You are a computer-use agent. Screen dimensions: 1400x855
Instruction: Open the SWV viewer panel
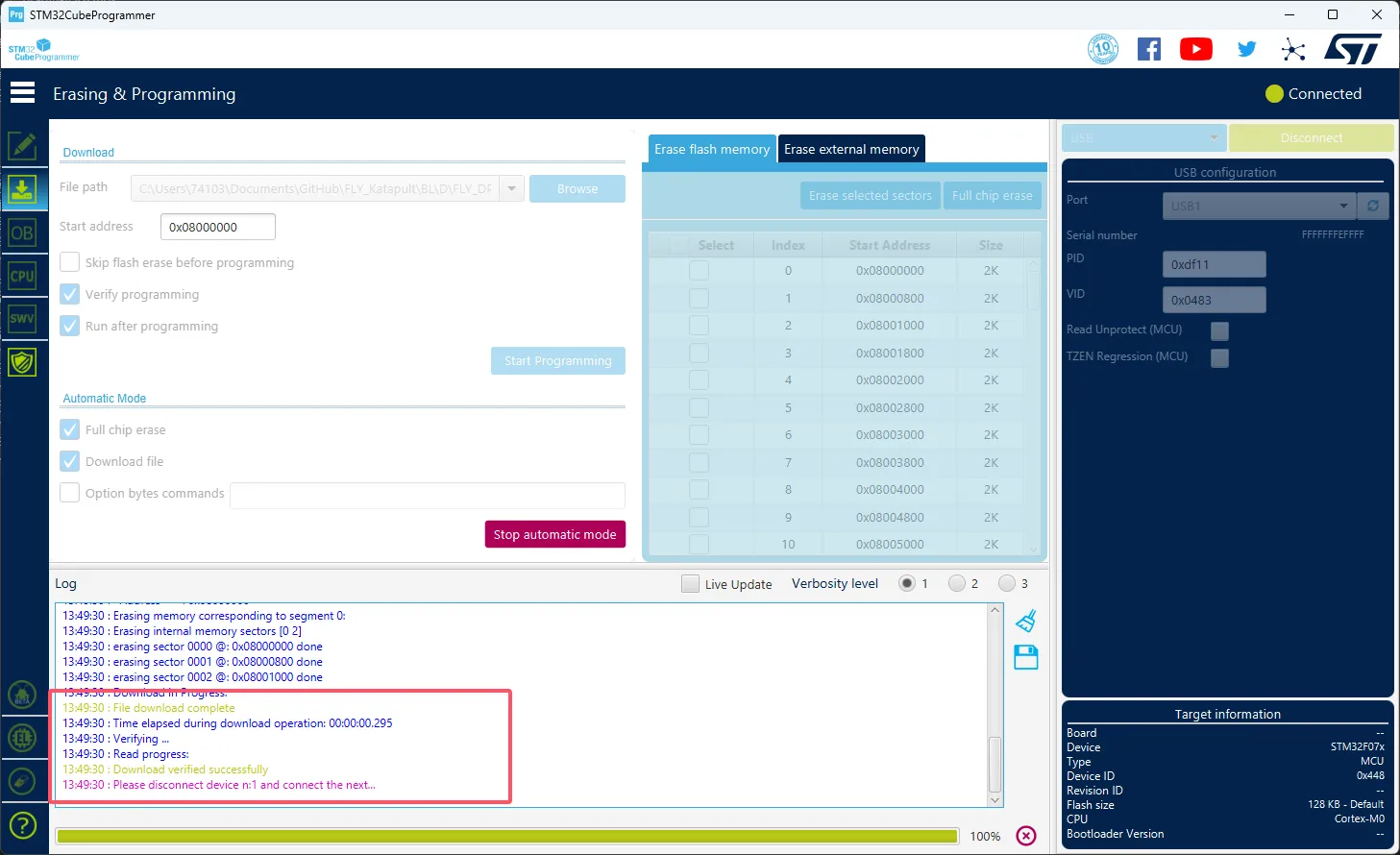[22, 319]
